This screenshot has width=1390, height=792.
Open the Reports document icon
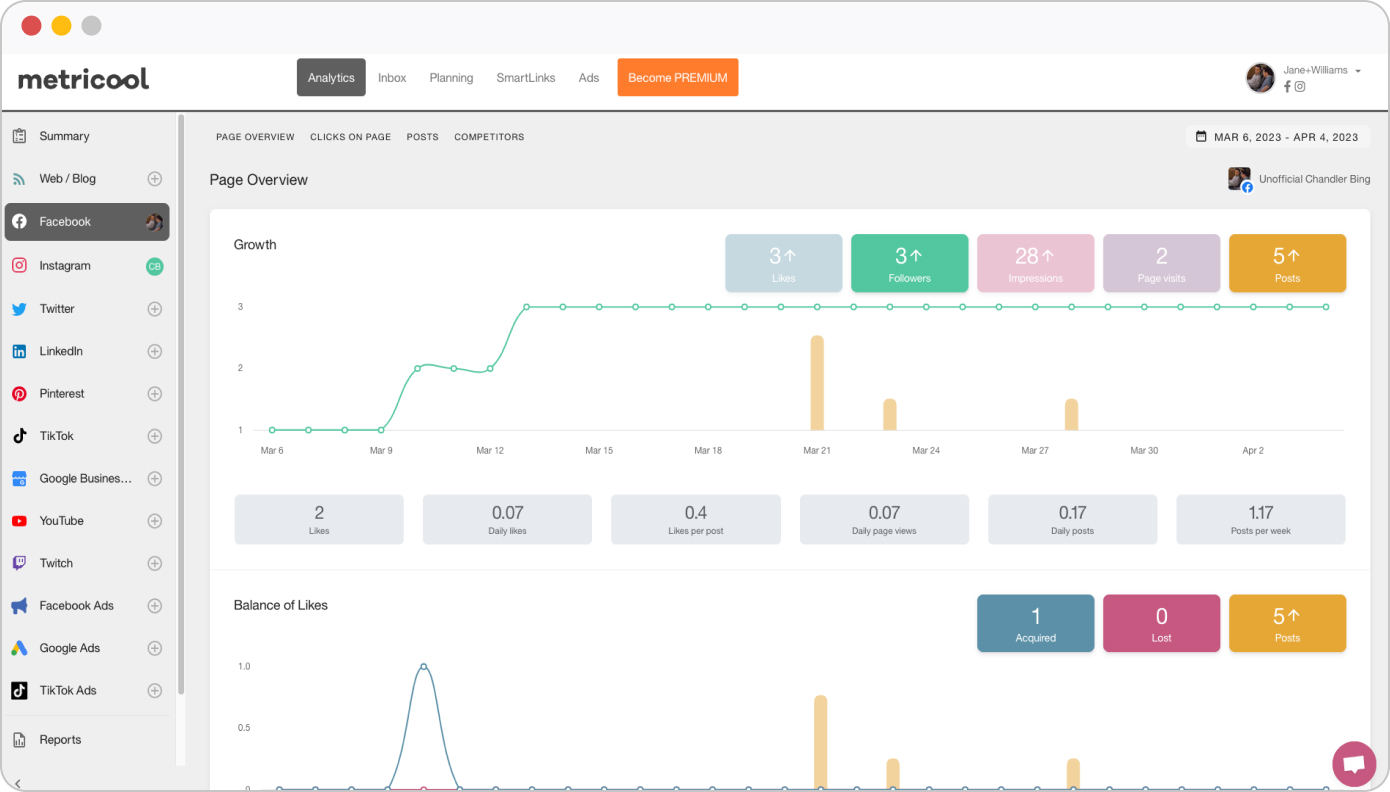click(x=19, y=740)
